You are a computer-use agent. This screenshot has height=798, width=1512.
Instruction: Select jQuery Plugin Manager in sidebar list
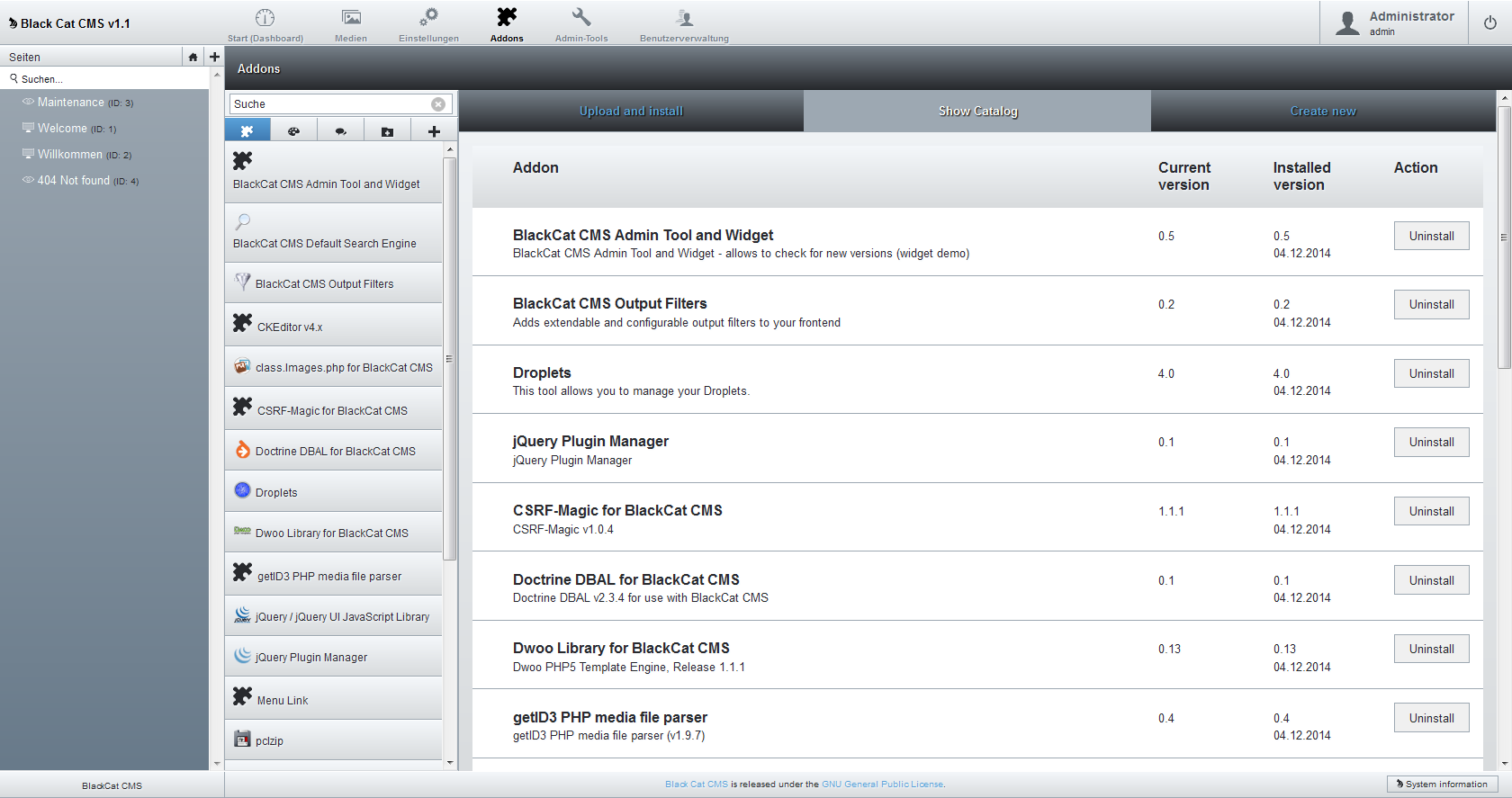[x=333, y=657]
